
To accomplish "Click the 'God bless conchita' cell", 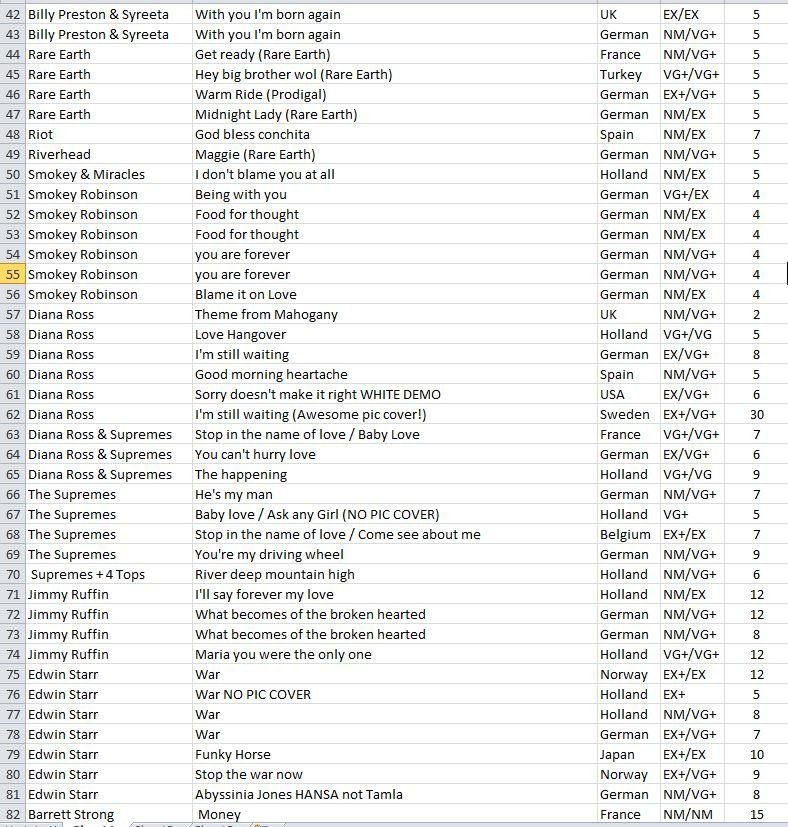I will [x=395, y=134].
